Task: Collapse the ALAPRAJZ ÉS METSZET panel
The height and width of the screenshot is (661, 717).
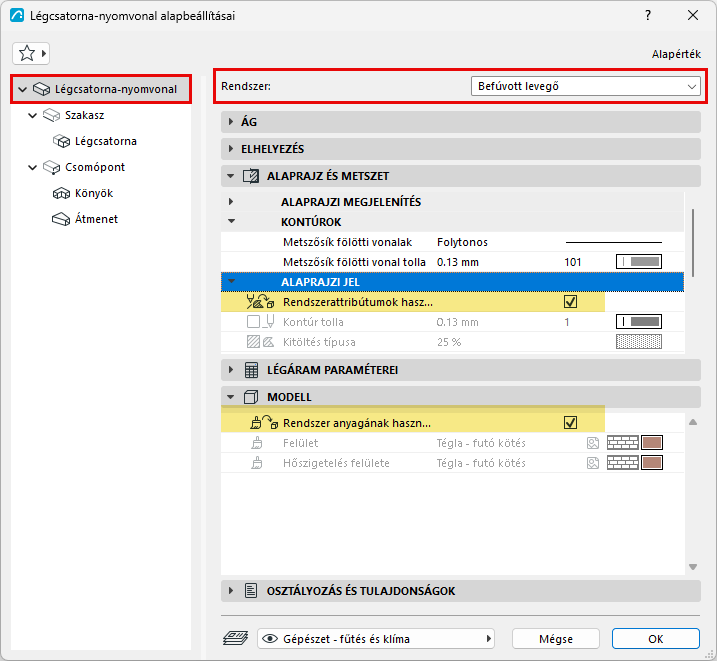Action: (x=231, y=176)
